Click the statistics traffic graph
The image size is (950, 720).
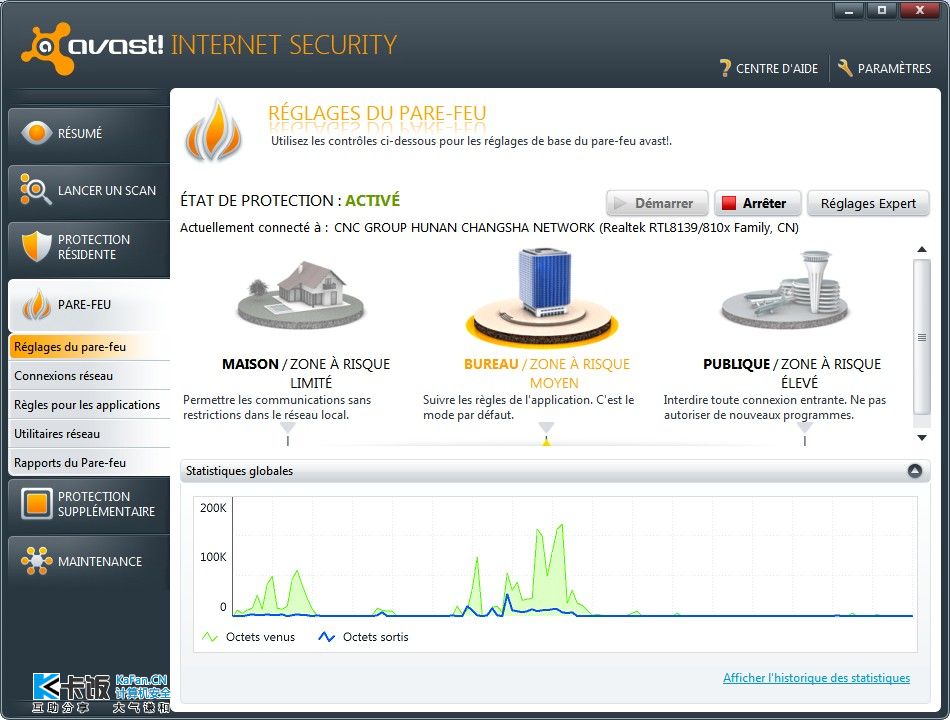(573, 556)
